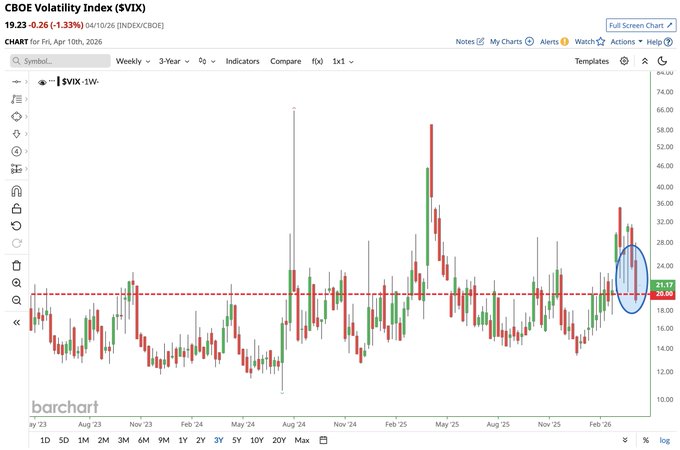Open the Help link
680x450 pixels.
659,42
